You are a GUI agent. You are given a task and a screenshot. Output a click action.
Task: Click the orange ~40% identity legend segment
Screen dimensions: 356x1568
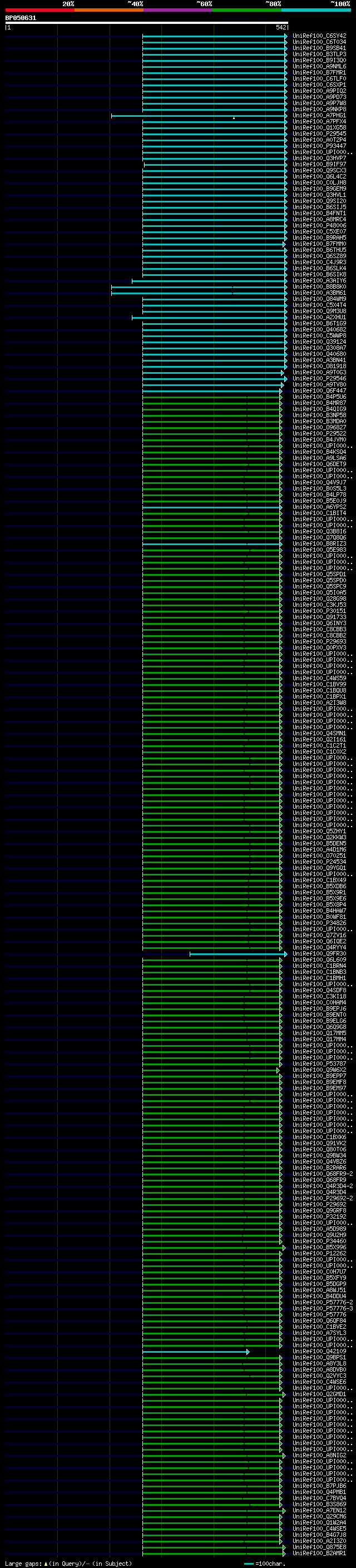coord(109,10)
